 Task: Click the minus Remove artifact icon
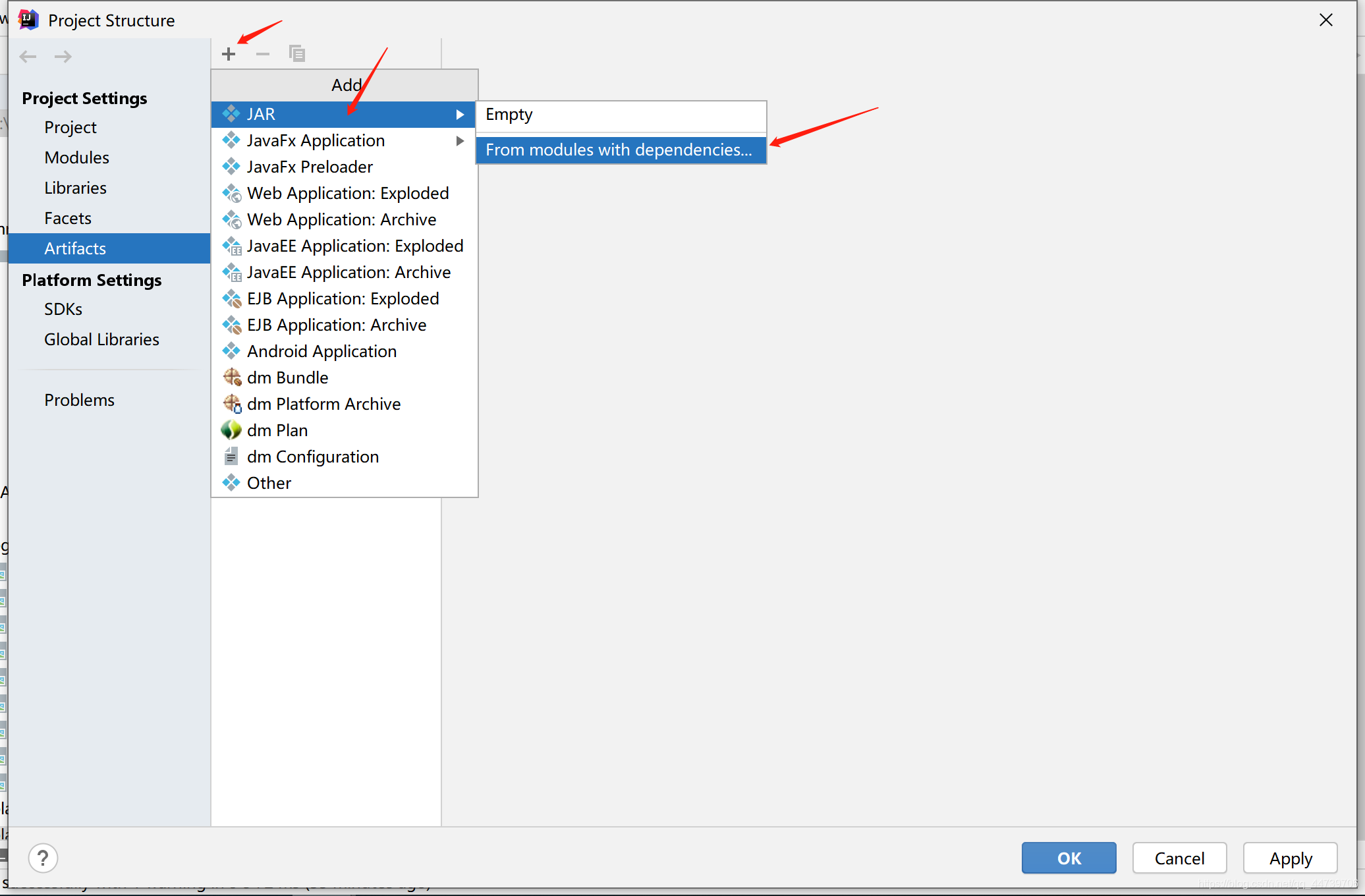tap(263, 54)
